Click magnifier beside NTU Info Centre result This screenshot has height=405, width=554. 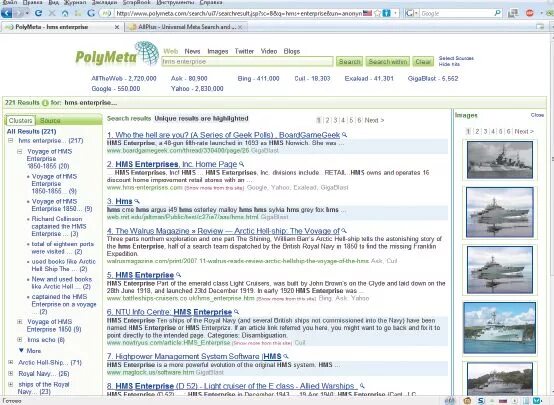(236, 312)
